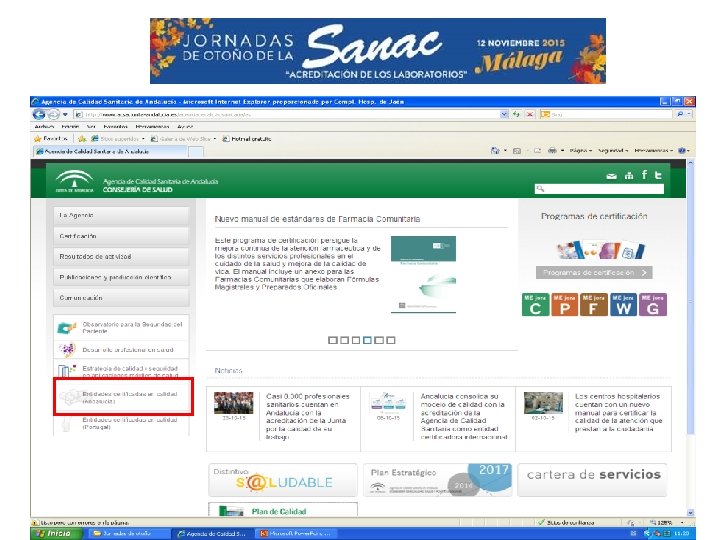The width and height of the screenshot is (720, 540).
Task: Click the green ME jora C icon
Action: coord(535,304)
